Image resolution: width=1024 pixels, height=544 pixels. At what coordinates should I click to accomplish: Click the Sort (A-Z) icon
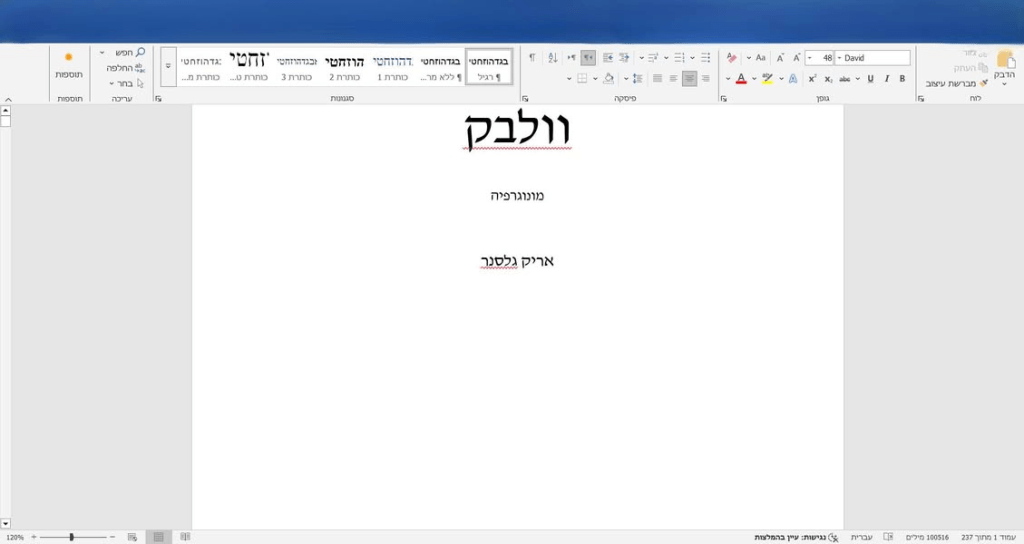[x=551, y=58]
